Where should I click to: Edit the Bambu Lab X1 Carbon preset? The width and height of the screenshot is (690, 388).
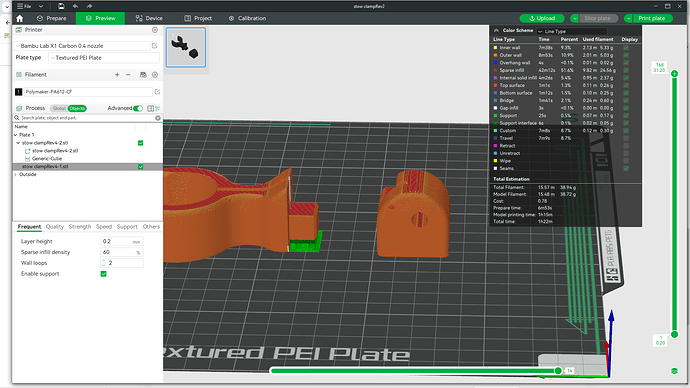click(155, 46)
